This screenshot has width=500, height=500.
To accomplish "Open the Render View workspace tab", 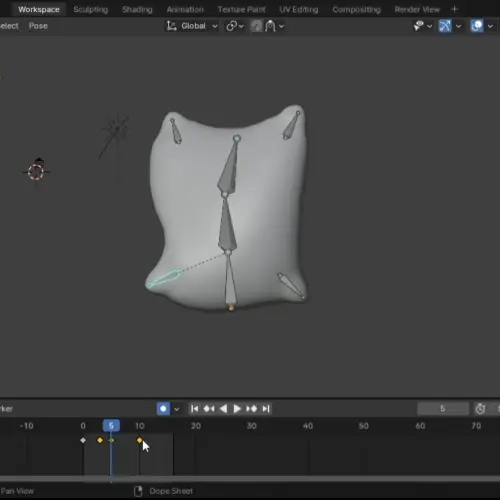I will point(417,9).
